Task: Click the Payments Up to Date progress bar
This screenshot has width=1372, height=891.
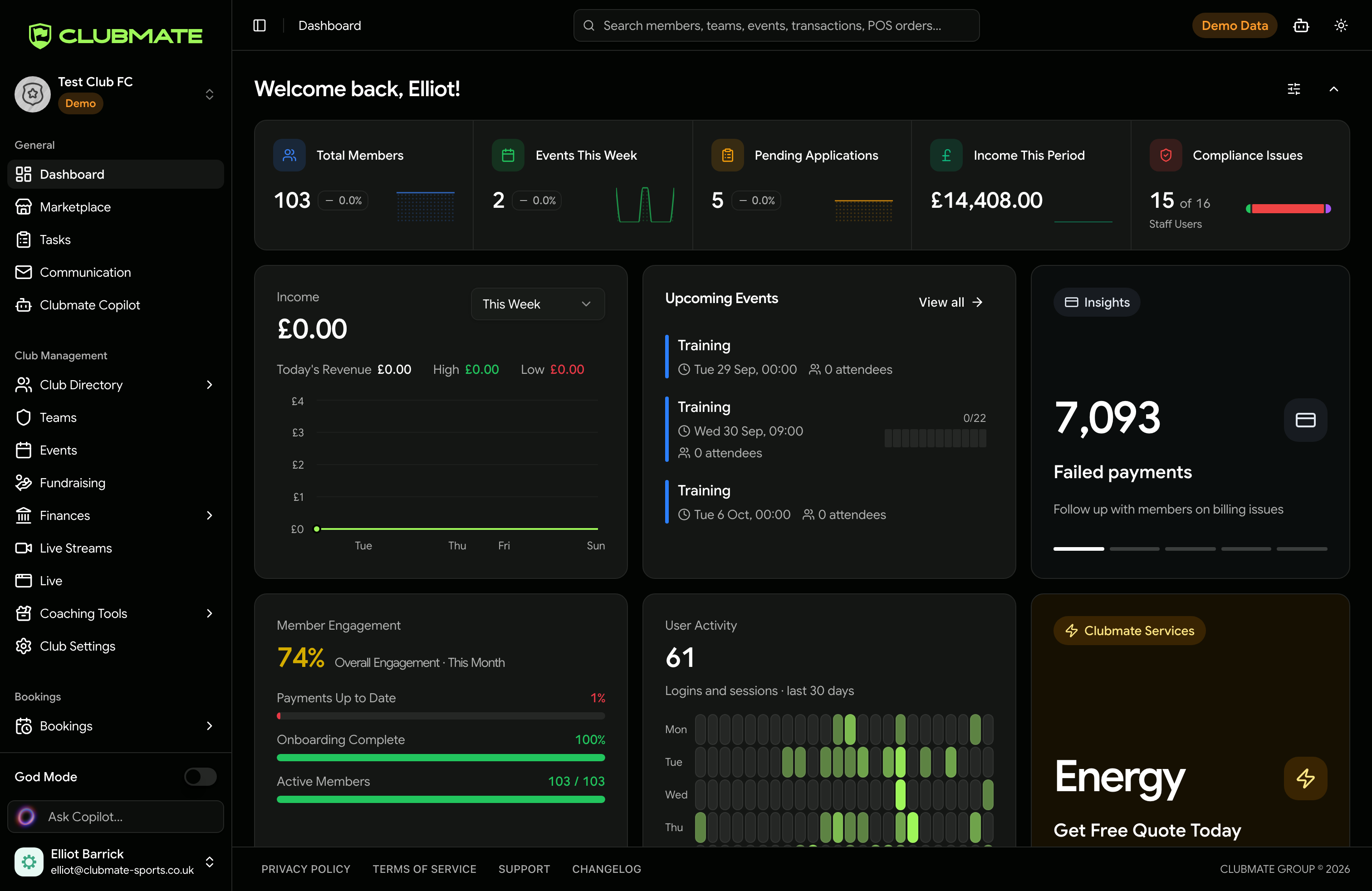Action: coord(441,716)
